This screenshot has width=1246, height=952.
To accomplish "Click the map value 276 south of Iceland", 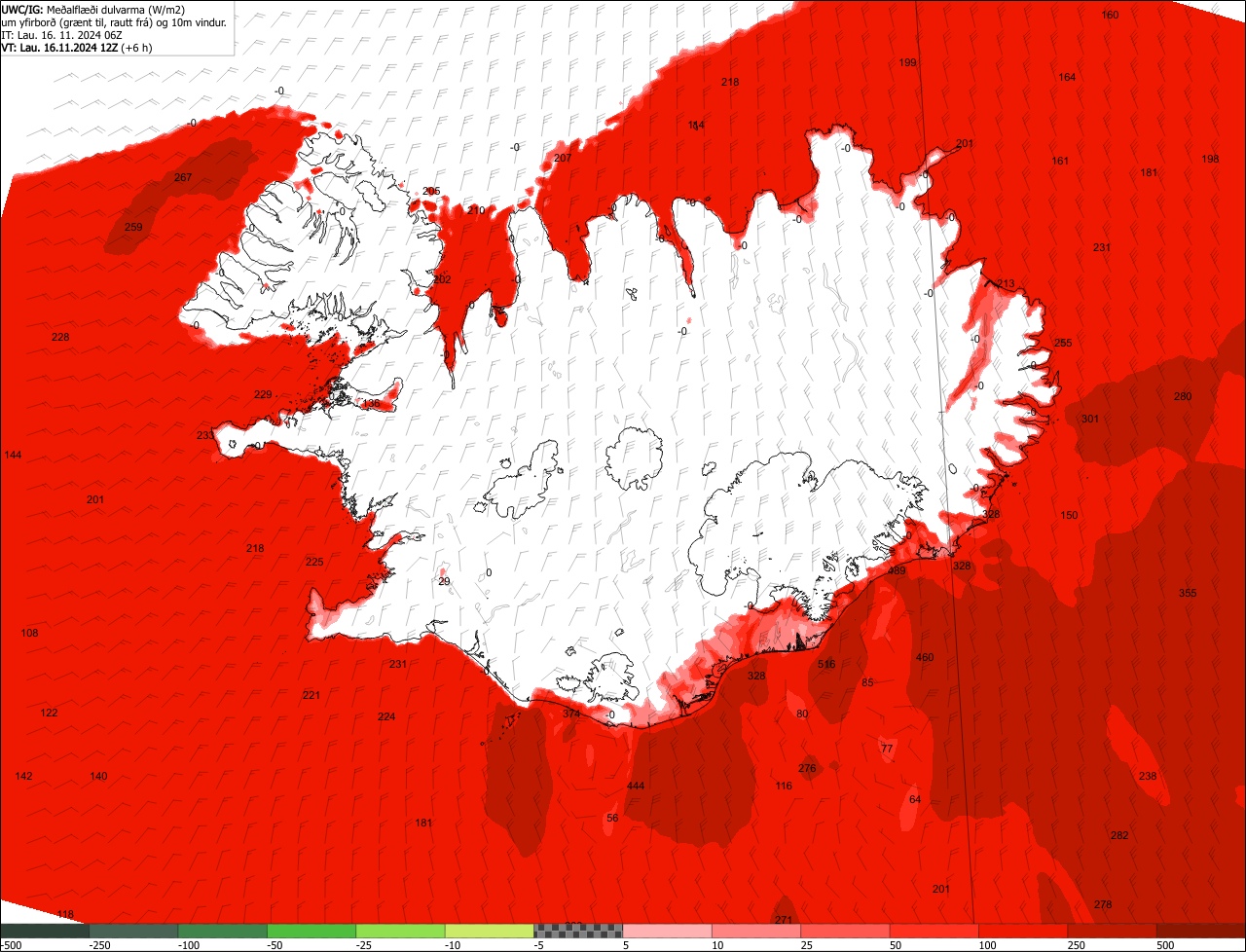I will click(x=807, y=769).
